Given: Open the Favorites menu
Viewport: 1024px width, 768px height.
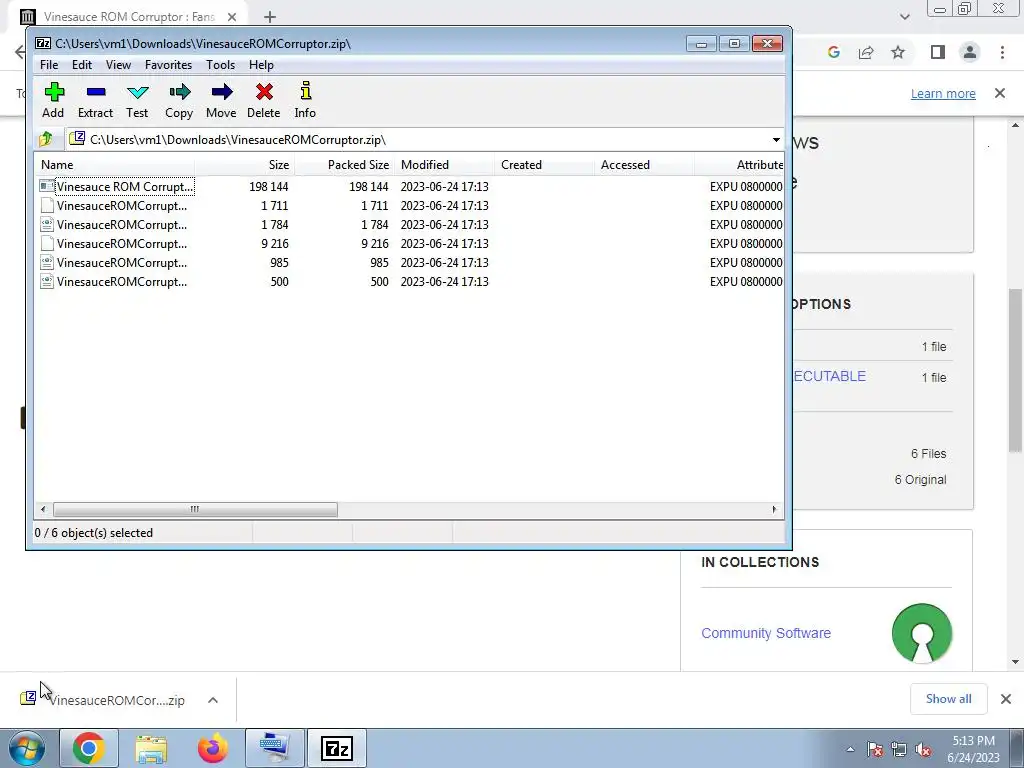Looking at the screenshot, I should point(168,65).
